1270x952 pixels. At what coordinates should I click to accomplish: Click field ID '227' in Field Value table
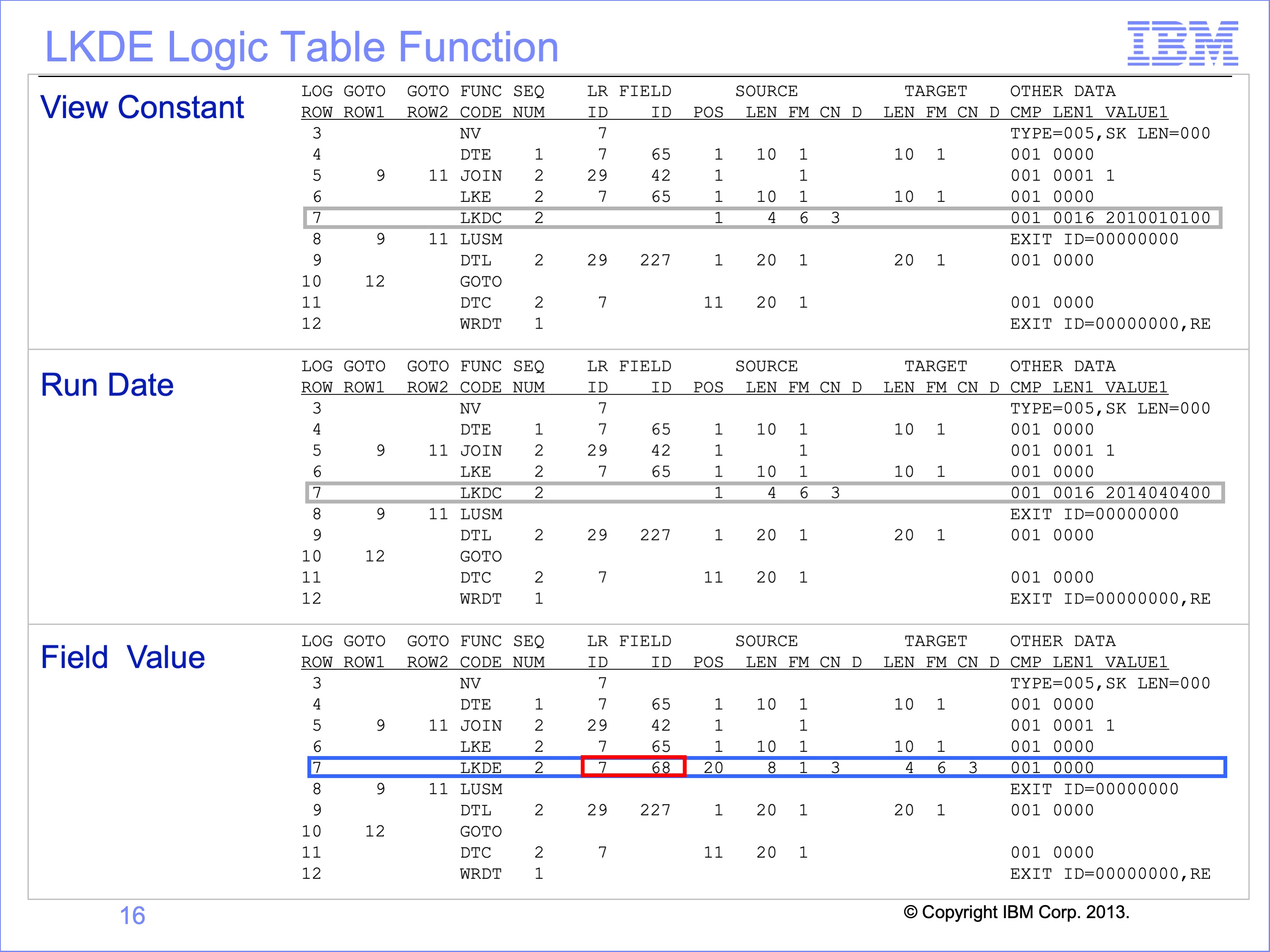tap(655, 810)
